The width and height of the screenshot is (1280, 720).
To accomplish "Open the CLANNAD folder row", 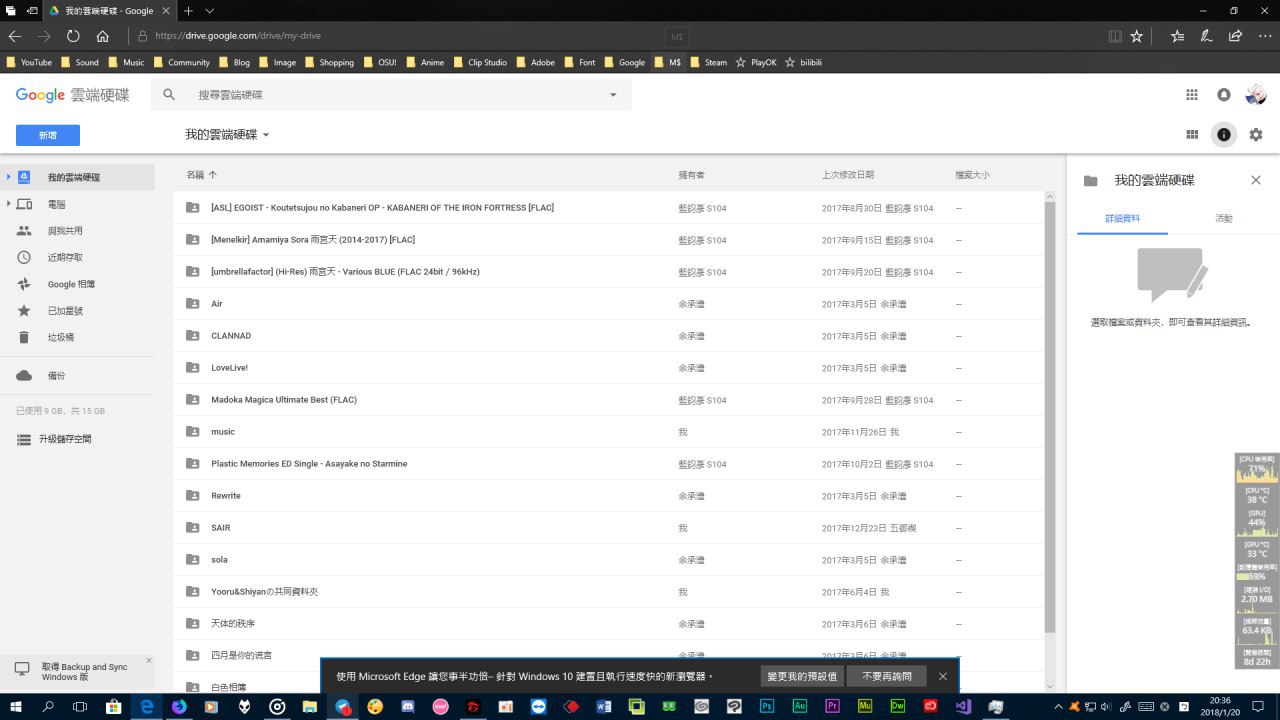I will click(x=231, y=336).
